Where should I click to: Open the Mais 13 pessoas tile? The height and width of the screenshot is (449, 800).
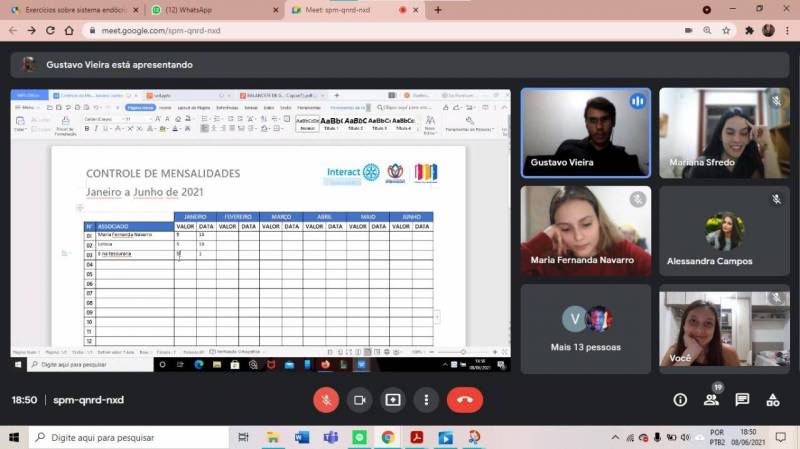point(586,329)
